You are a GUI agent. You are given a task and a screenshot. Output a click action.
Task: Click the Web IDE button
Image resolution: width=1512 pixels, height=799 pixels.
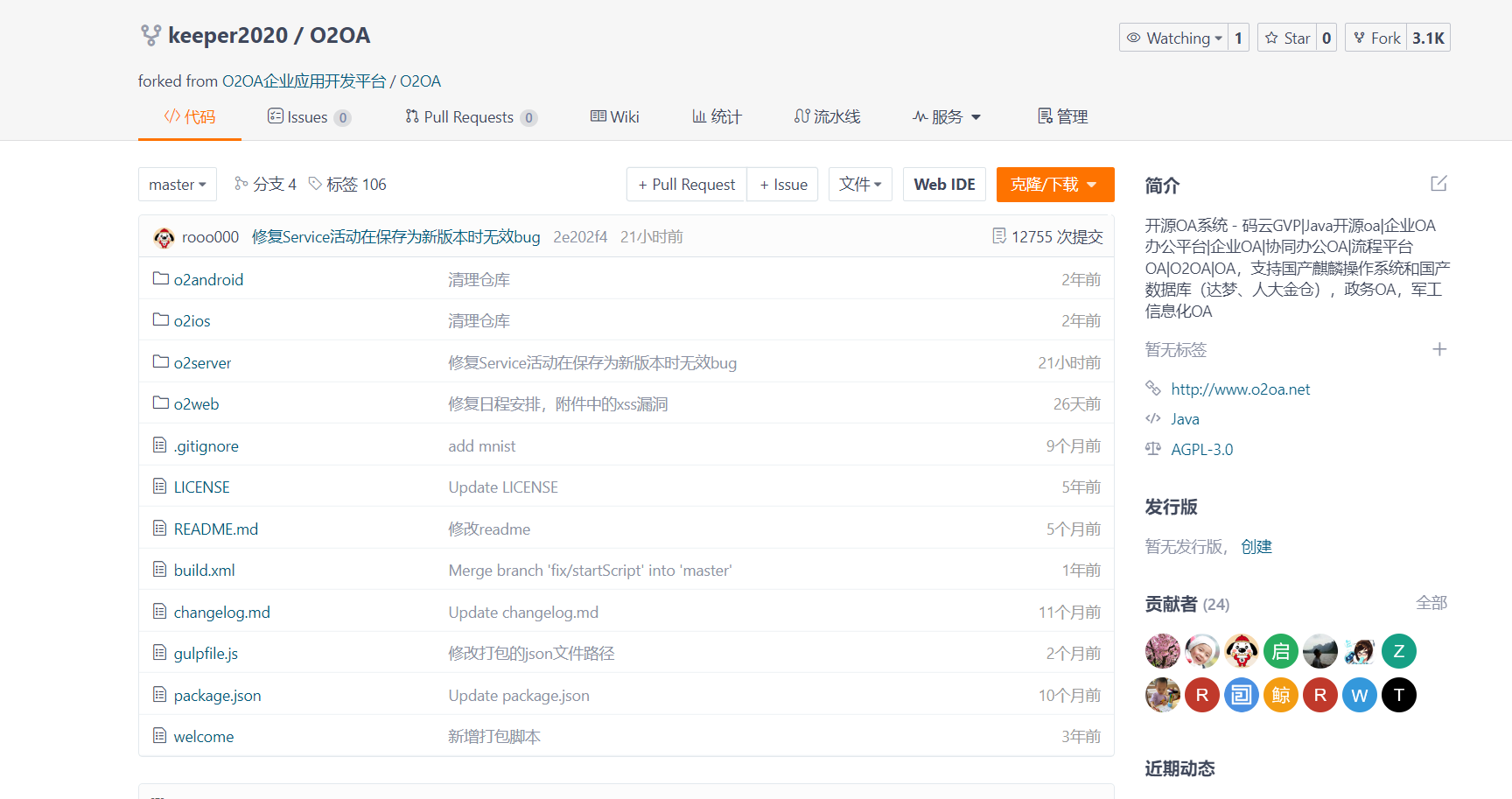tap(944, 185)
